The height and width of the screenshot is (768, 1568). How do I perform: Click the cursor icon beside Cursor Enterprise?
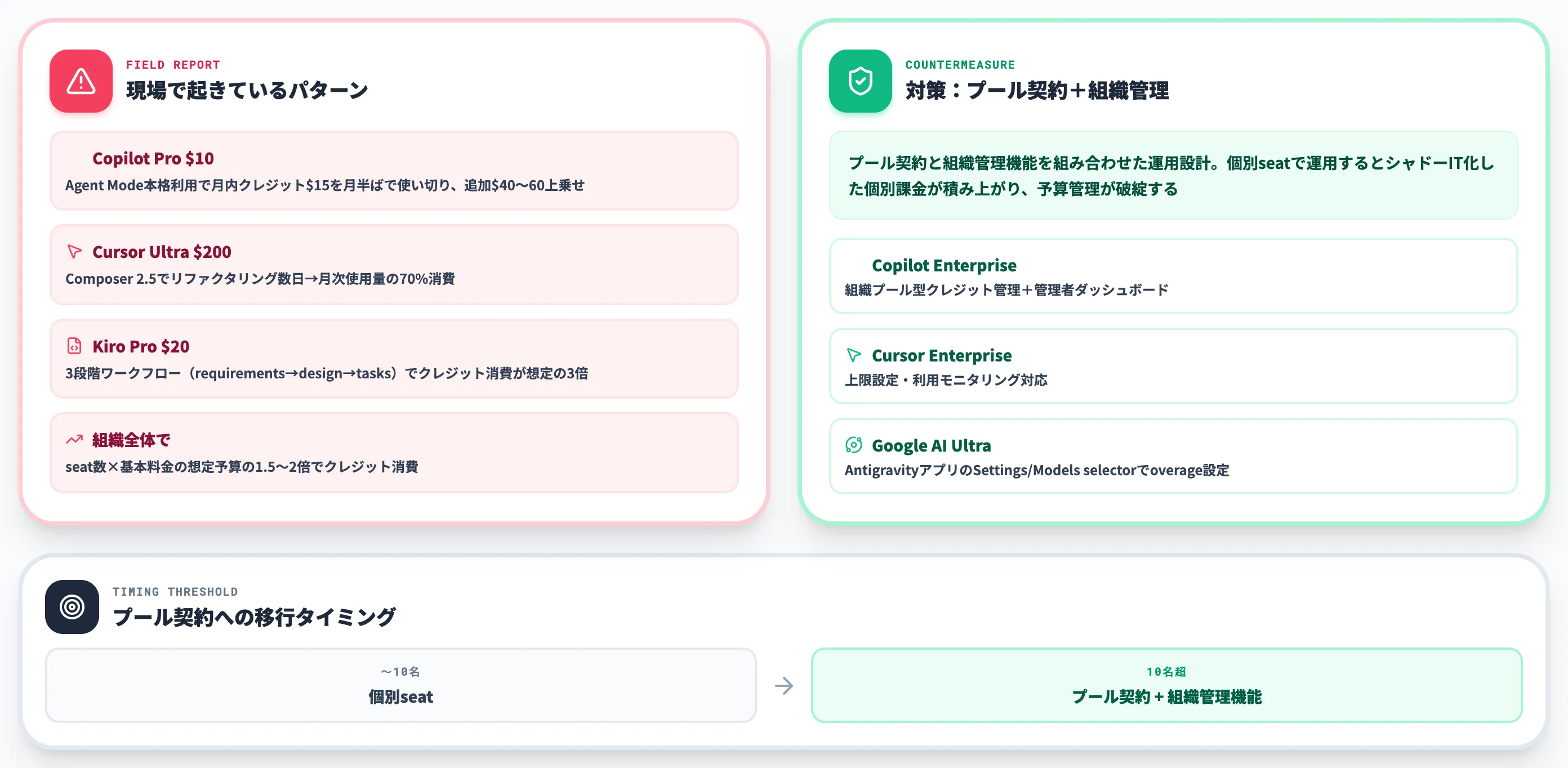pos(853,355)
